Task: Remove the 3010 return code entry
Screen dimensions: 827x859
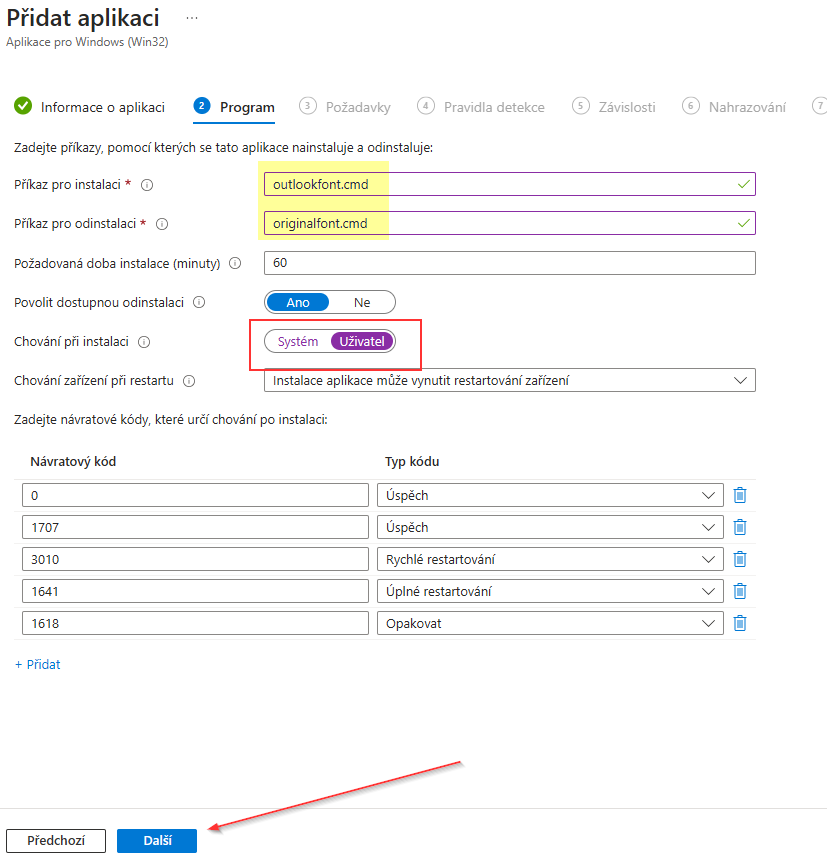Action: 739,559
